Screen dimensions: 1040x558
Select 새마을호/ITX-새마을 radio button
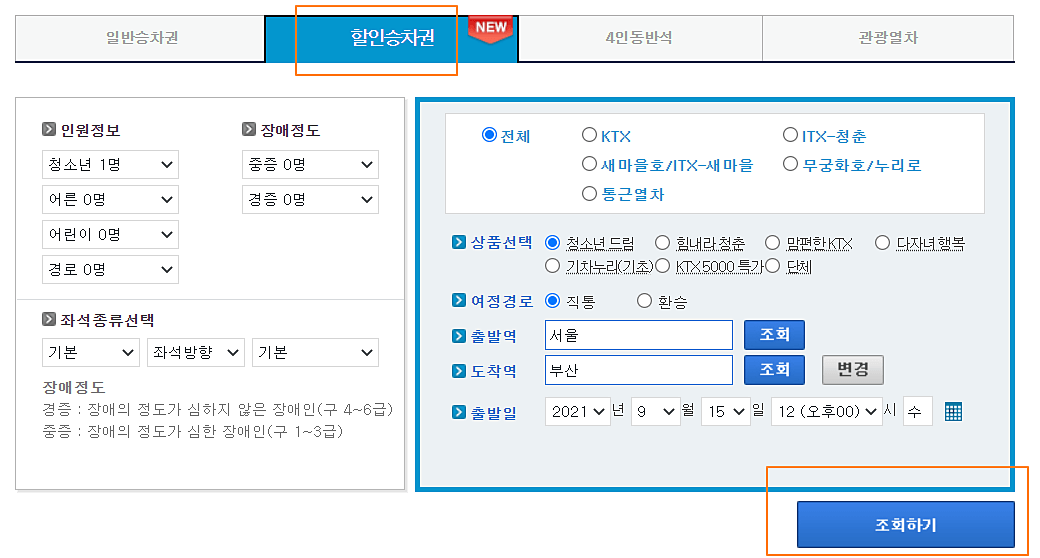(589, 164)
